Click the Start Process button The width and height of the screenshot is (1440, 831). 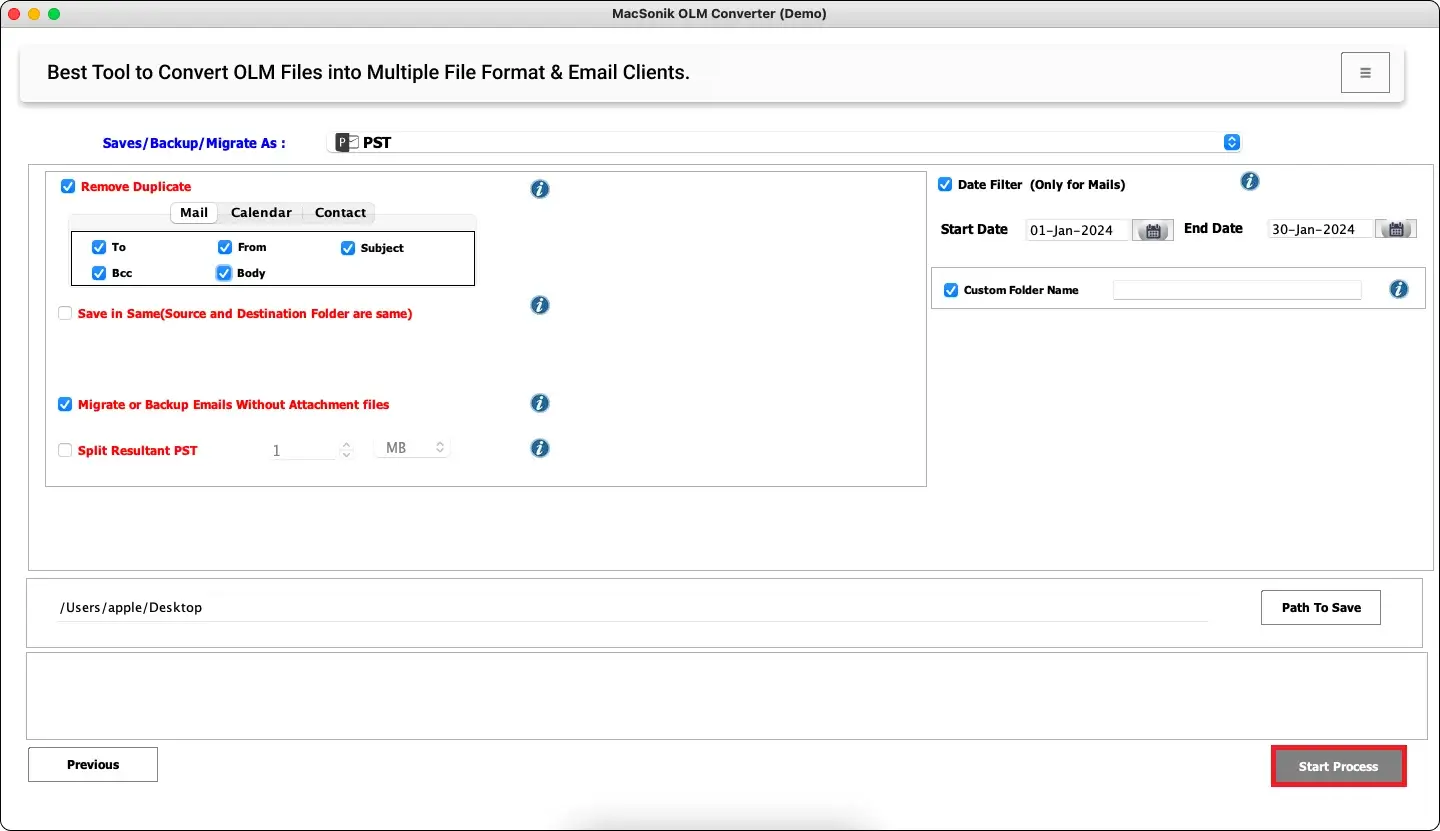(x=1338, y=766)
